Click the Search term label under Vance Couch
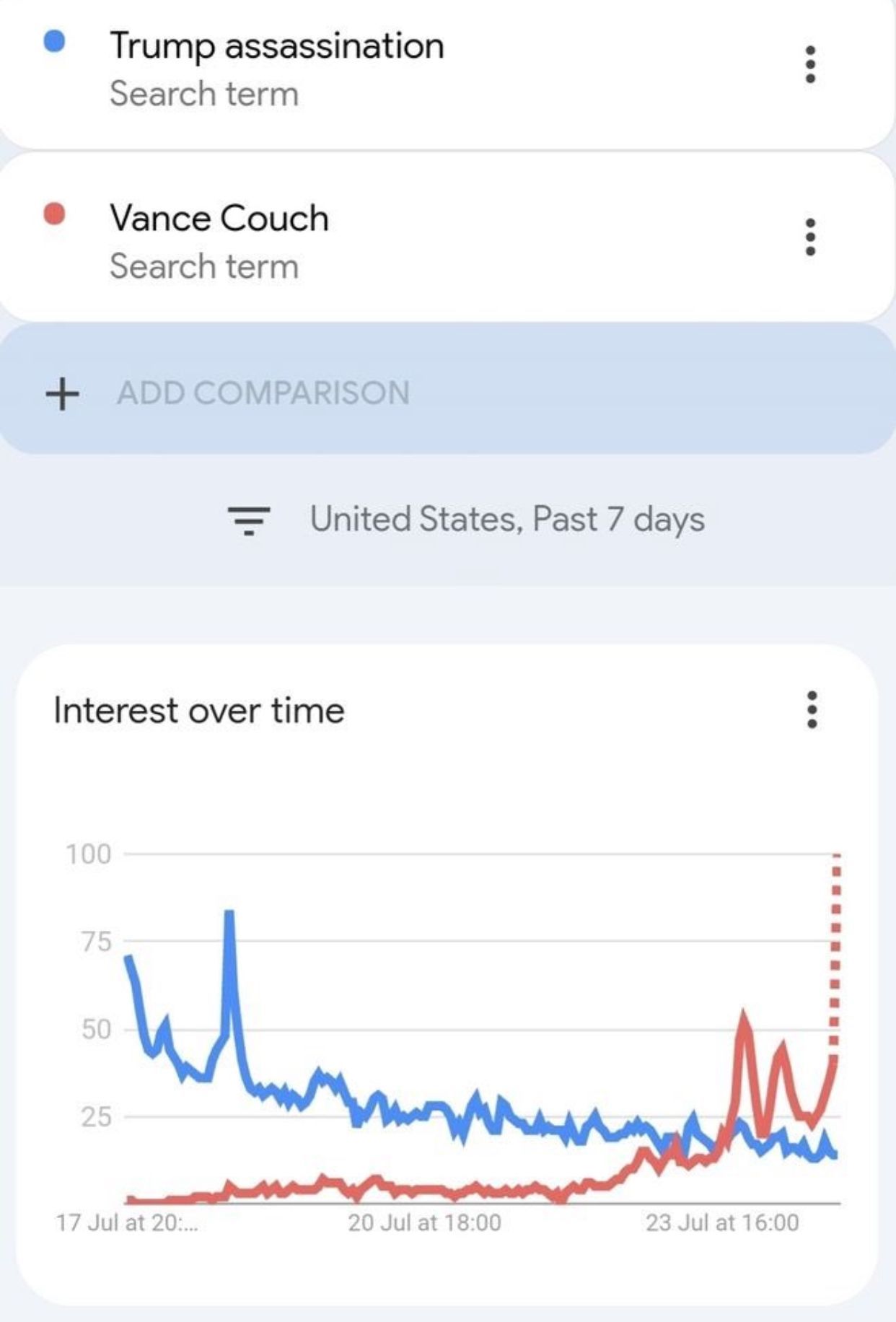 (204, 266)
